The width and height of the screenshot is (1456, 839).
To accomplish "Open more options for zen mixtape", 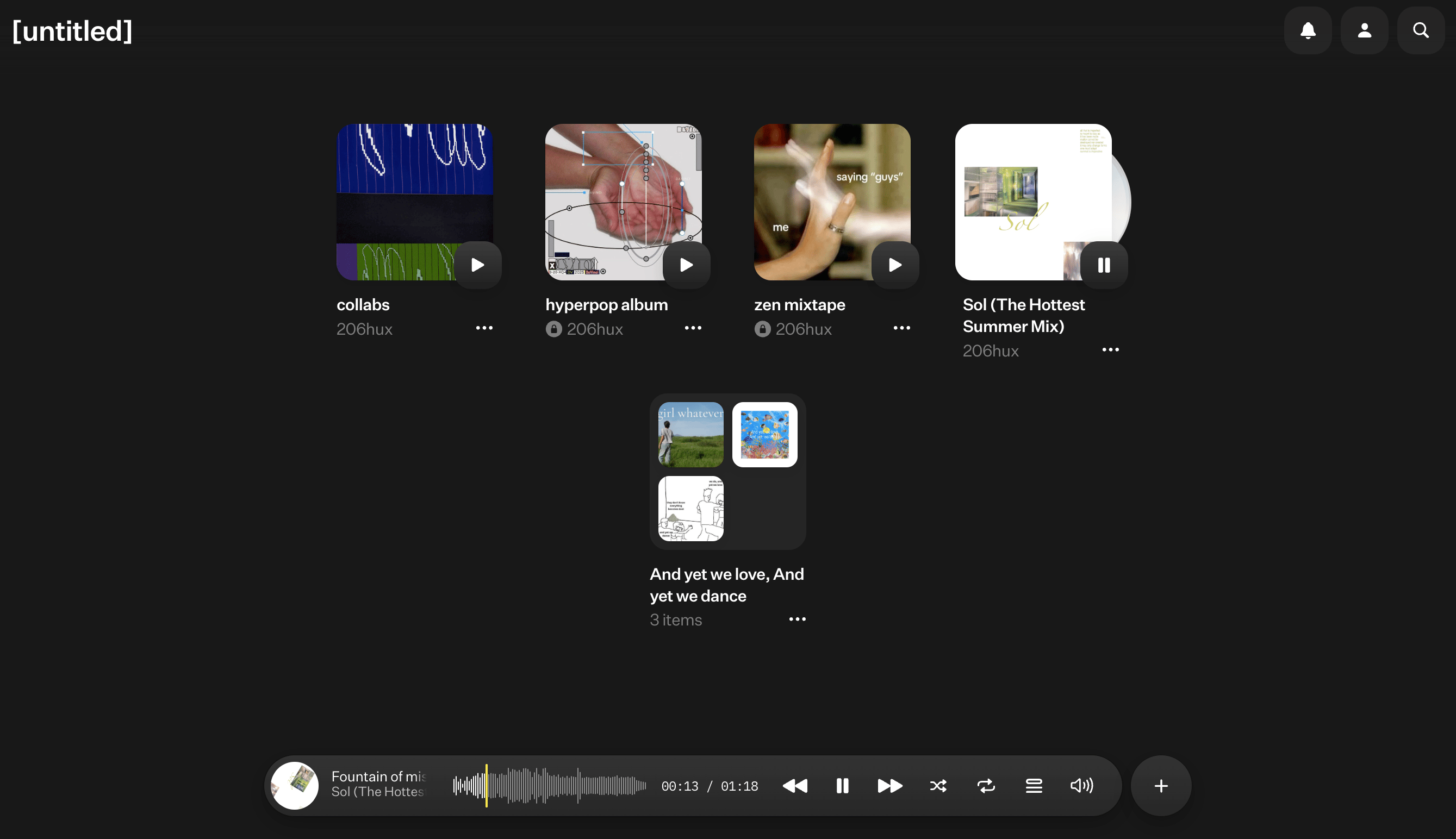I will click(x=901, y=328).
